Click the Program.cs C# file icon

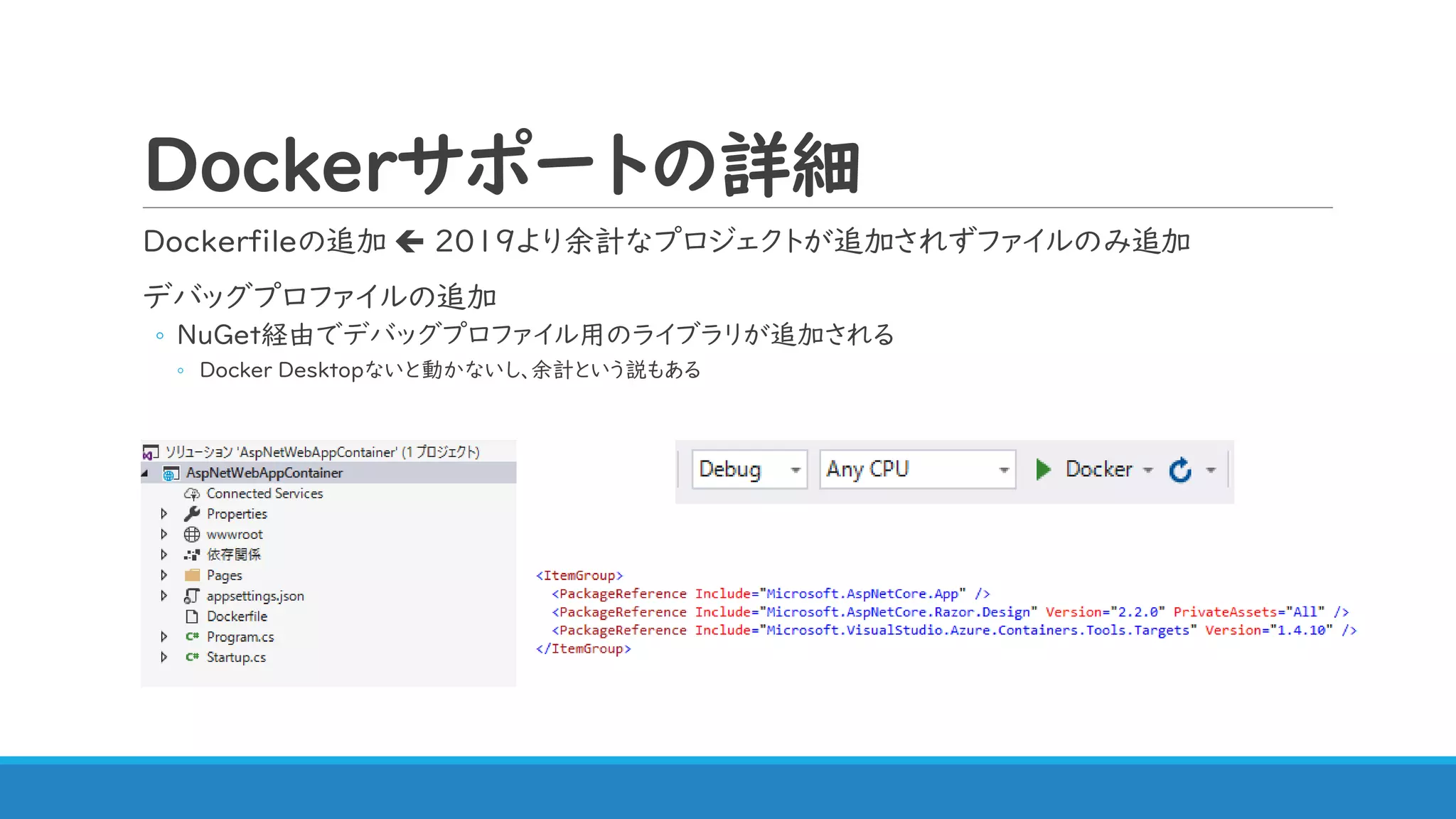pyautogui.click(x=192, y=637)
